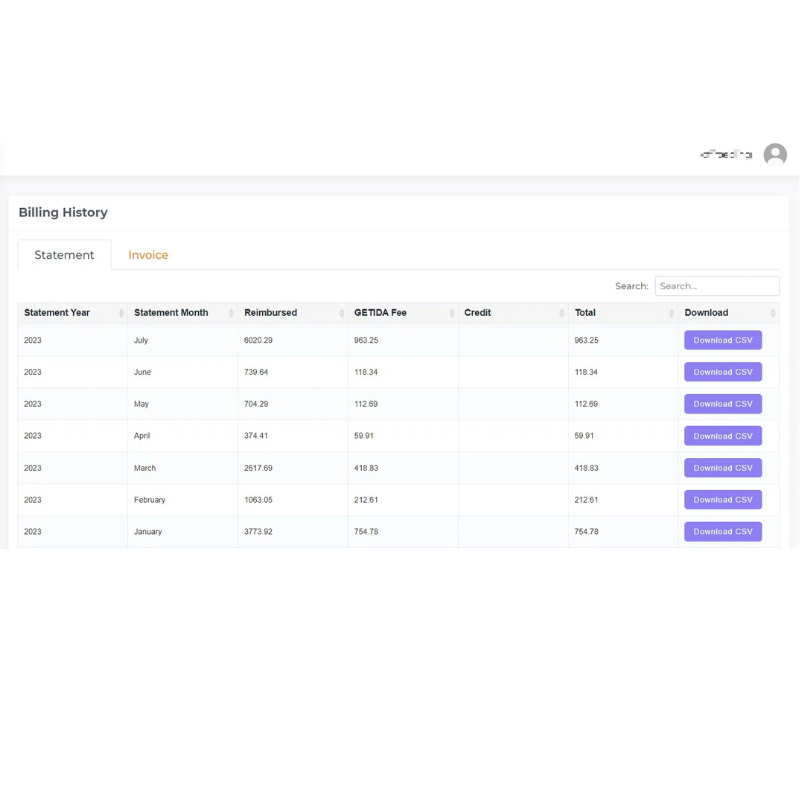800x800 pixels.
Task: Sort by Total column arrows
Action: pyautogui.click(x=671, y=313)
